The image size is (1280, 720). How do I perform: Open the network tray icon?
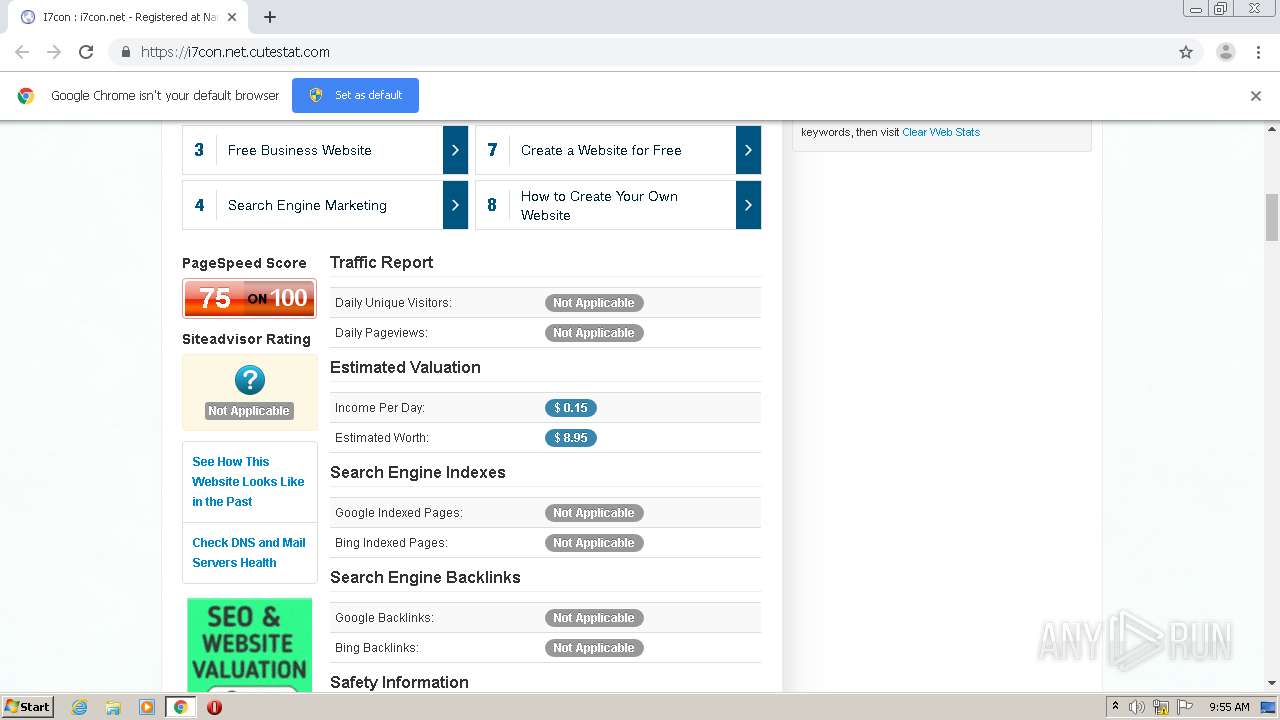(1161, 707)
